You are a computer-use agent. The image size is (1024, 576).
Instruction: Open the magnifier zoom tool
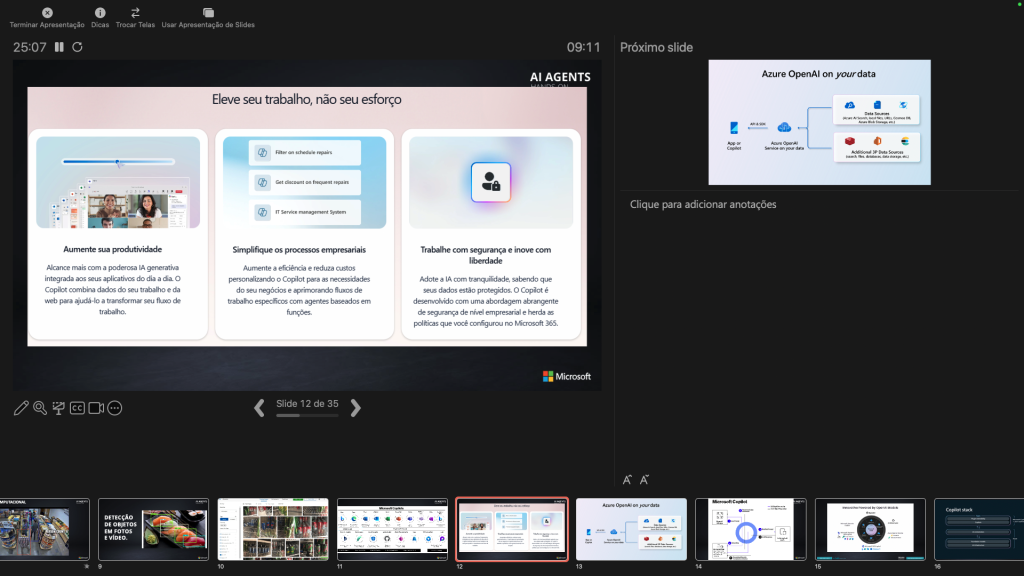(40, 408)
